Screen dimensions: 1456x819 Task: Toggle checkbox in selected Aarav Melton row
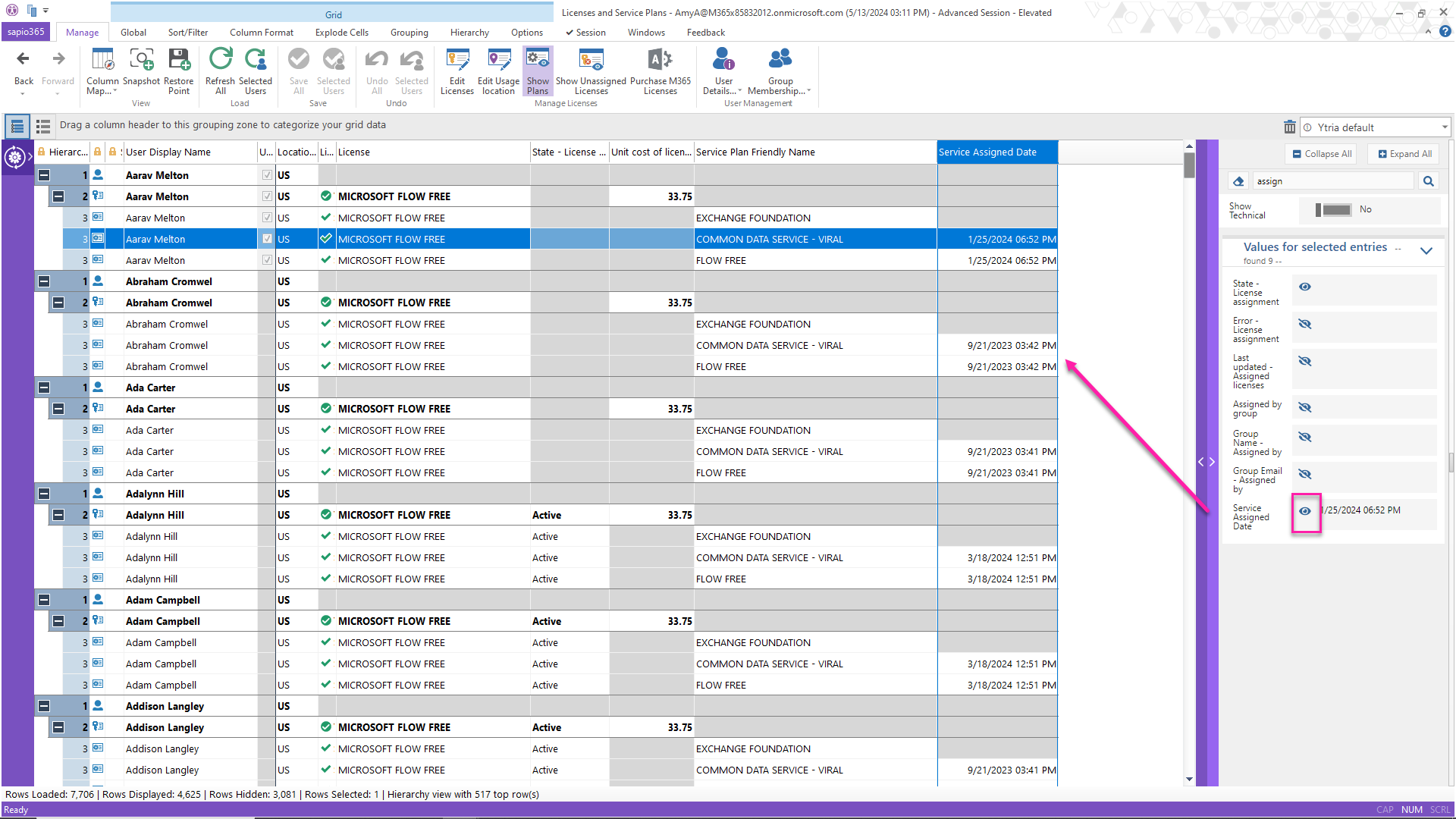click(267, 239)
